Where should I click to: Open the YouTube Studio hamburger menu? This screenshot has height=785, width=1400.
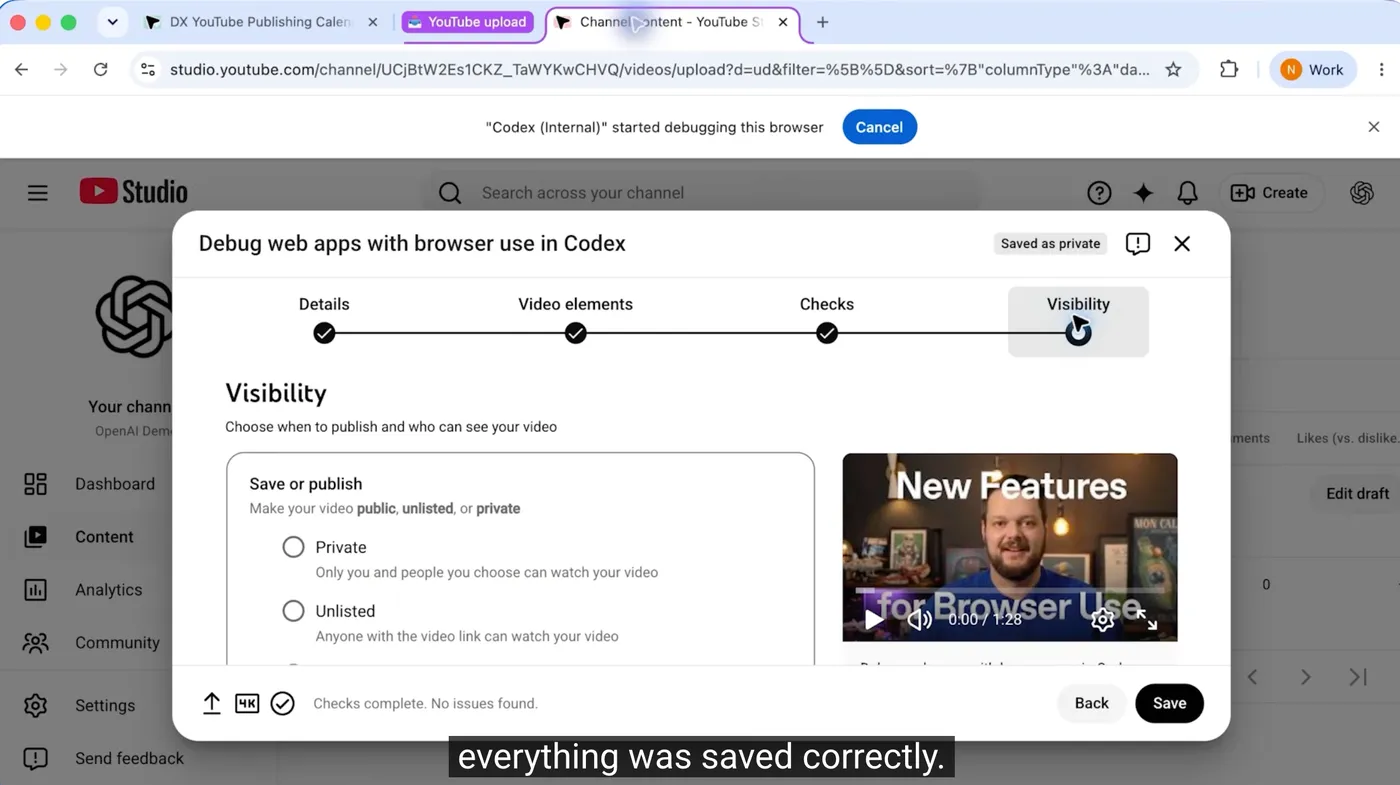(38, 193)
